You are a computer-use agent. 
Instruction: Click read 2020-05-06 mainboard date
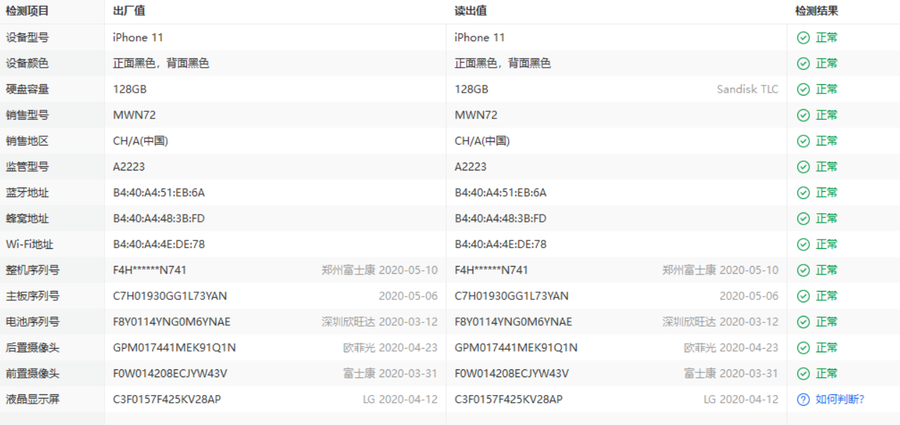[x=749, y=296]
